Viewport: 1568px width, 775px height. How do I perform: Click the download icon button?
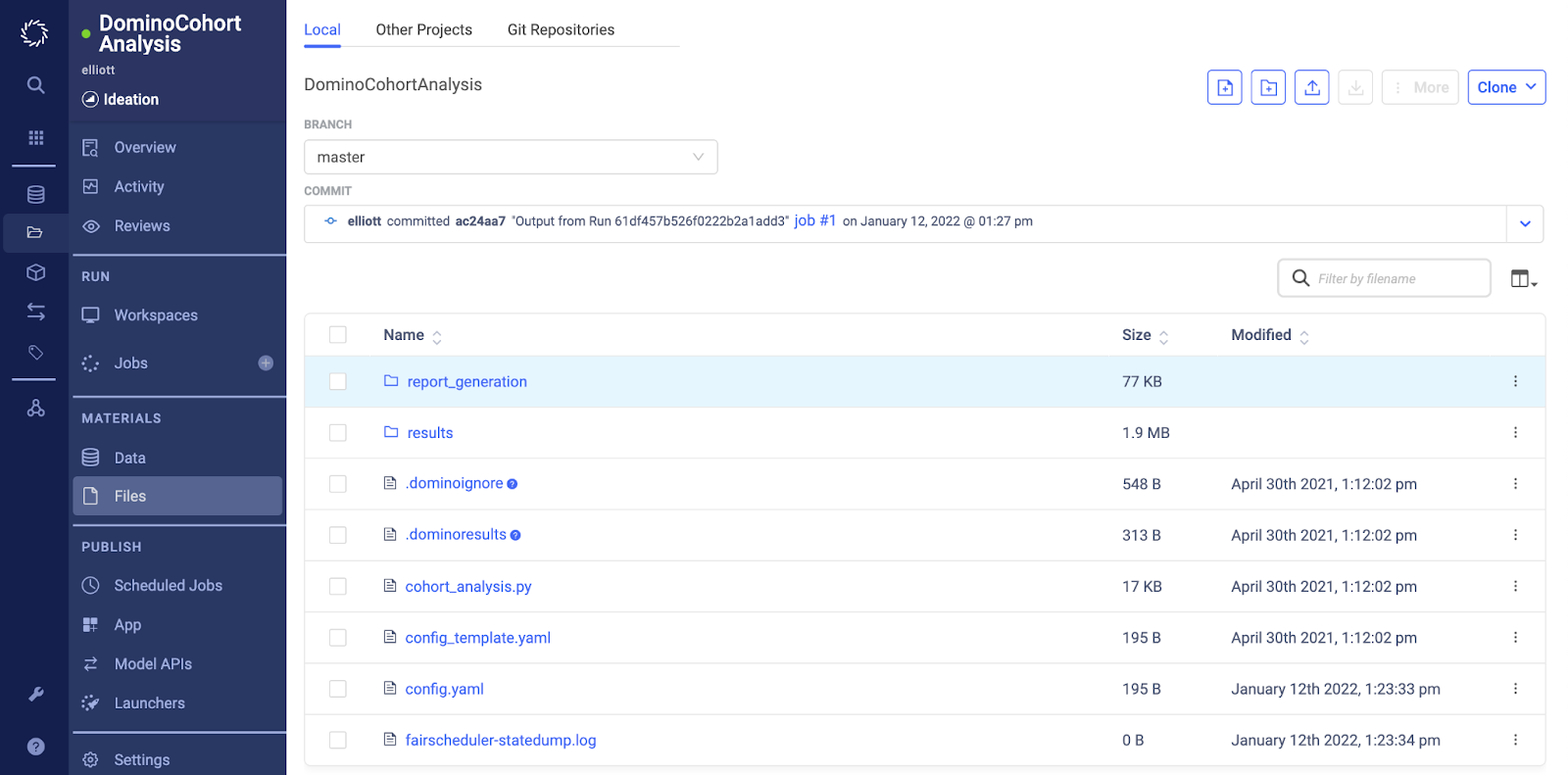[x=1355, y=87]
